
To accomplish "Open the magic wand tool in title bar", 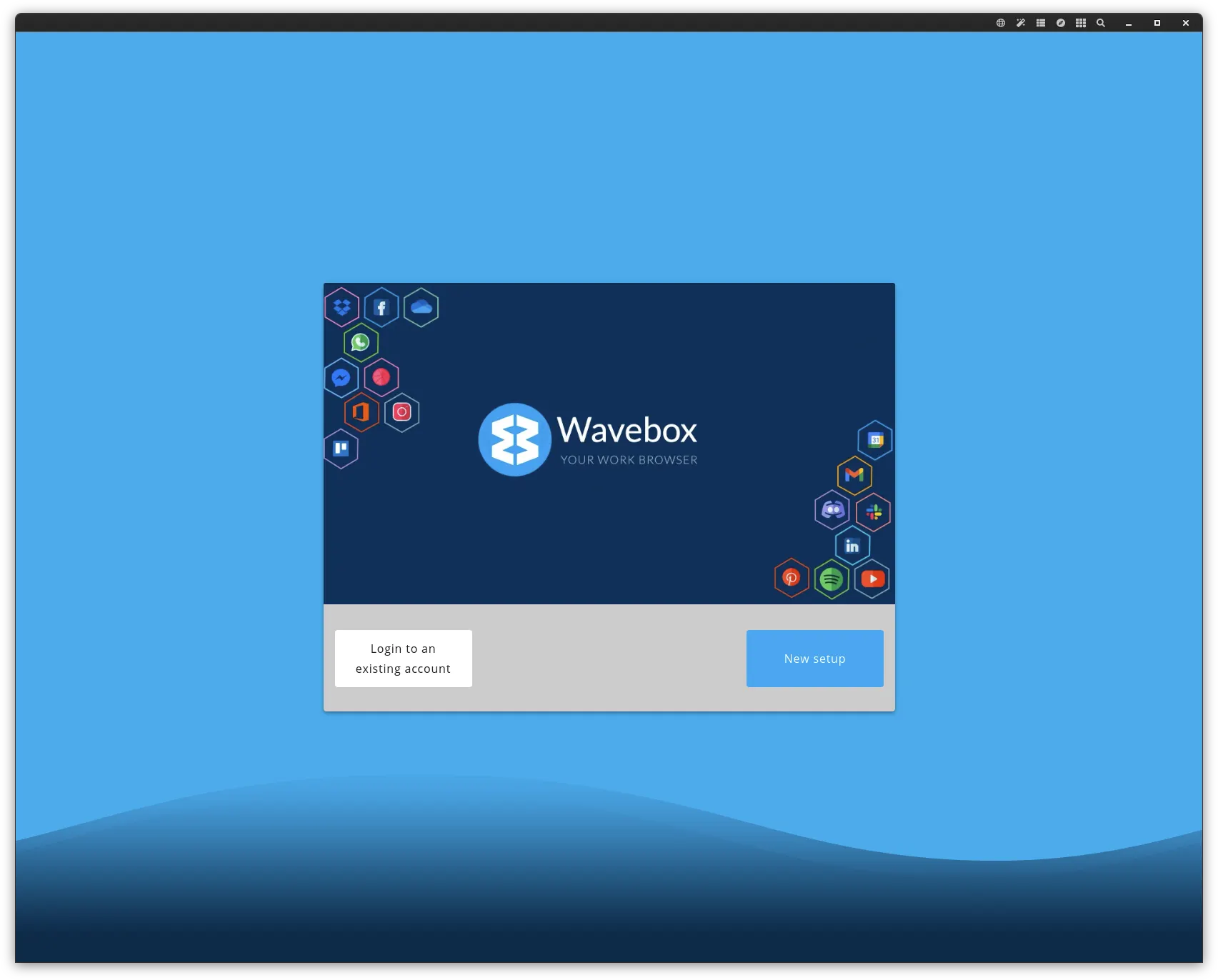I will 1021,23.
